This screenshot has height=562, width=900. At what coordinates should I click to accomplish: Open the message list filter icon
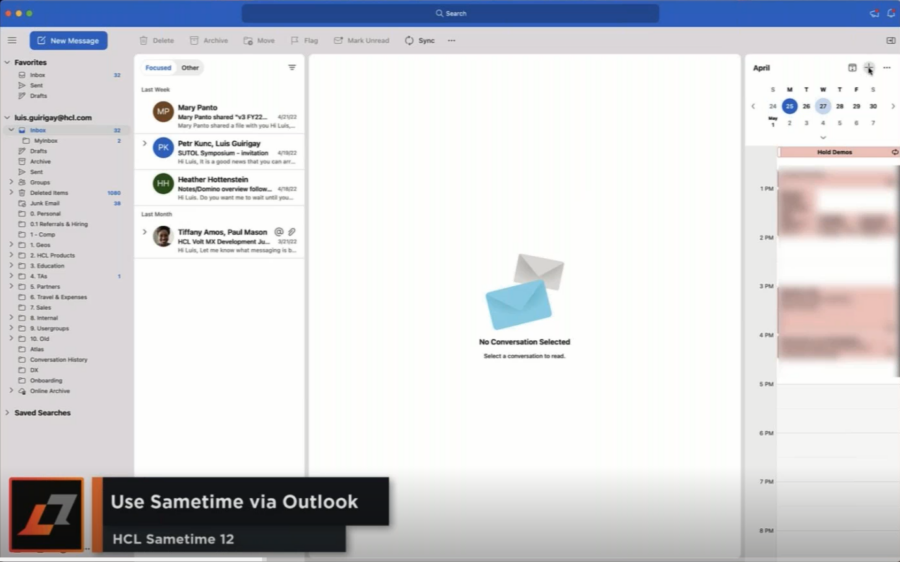coord(292,68)
